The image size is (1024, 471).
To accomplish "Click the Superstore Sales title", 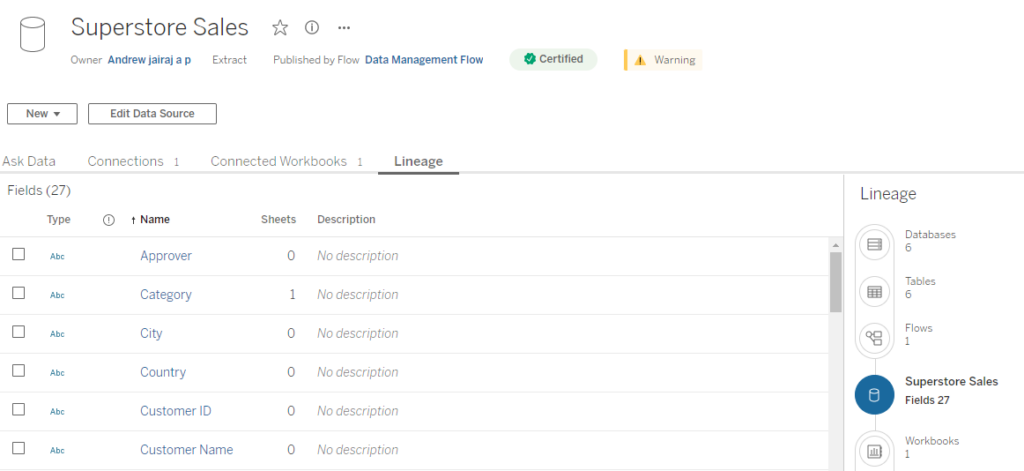I will (x=160, y=27).
